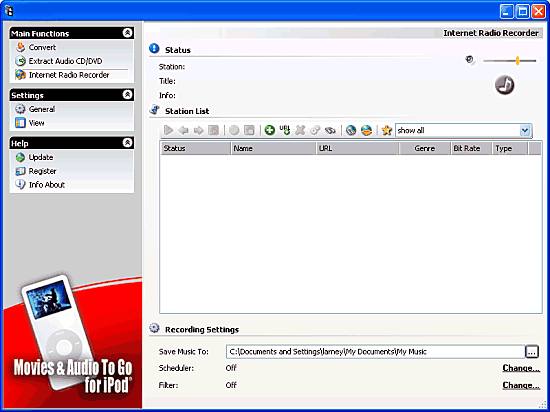Click the speaker mute icon by the volume slider
This screenshot has height=412, width=550.
(x=470, y=60)
